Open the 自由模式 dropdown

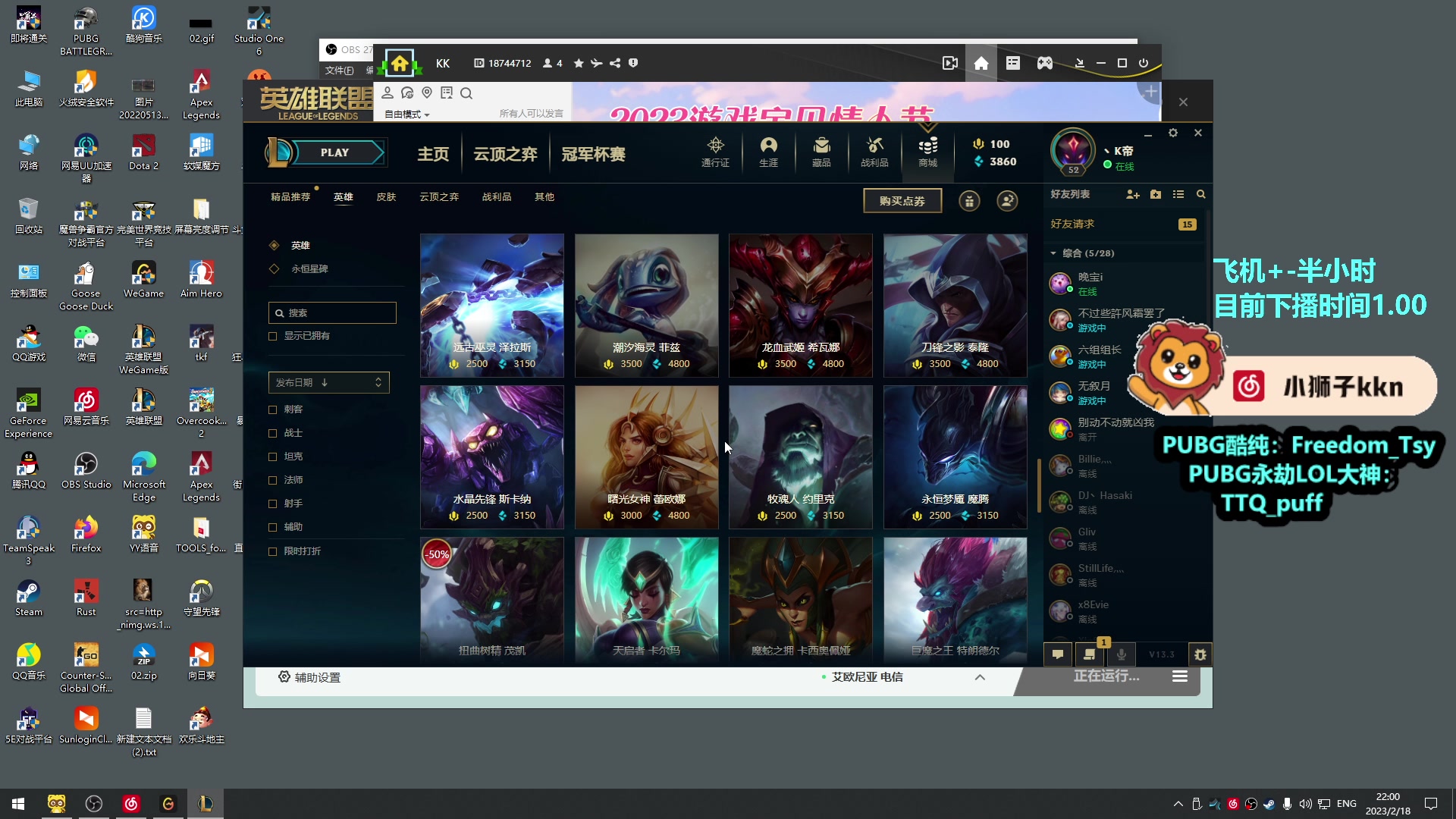tap(407, 114)
